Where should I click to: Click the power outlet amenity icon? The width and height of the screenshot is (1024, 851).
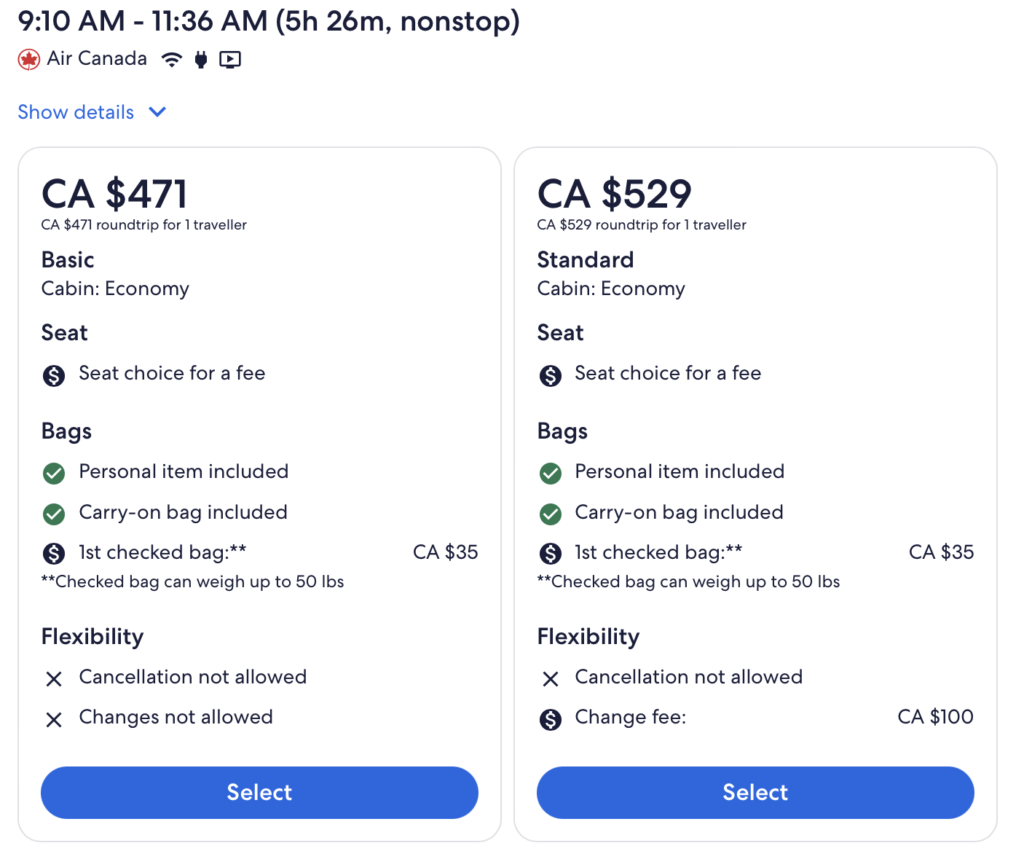(201, 59)
